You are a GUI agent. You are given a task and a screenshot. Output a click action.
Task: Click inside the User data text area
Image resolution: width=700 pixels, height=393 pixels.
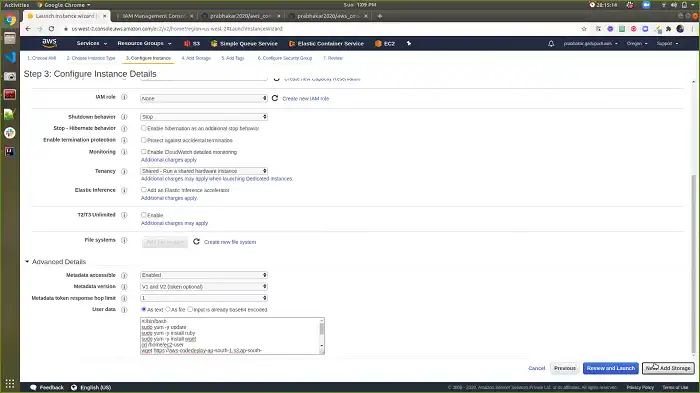click(229, 336)
